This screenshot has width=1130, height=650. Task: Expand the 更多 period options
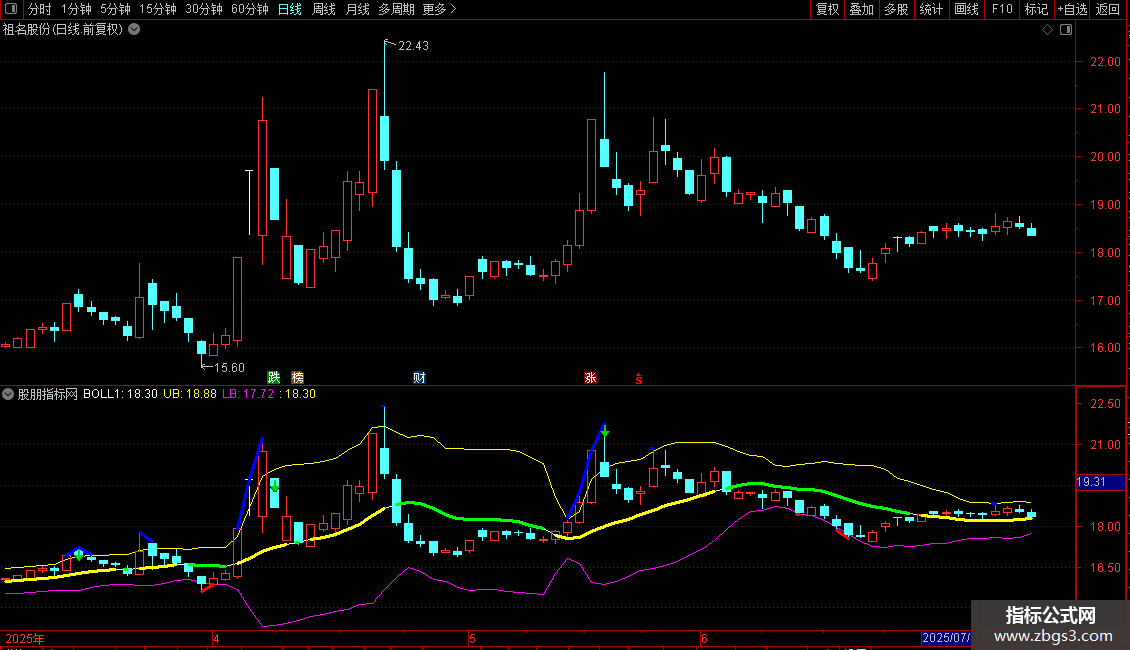tap(440, 9)
